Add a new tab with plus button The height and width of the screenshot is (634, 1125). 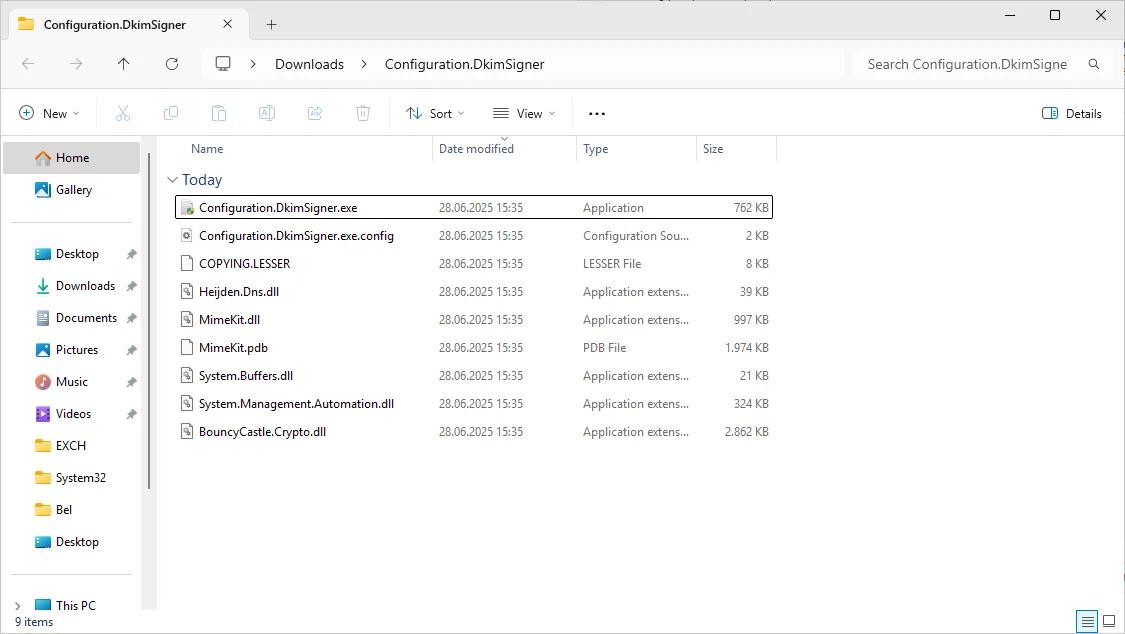tap(271, 24)
